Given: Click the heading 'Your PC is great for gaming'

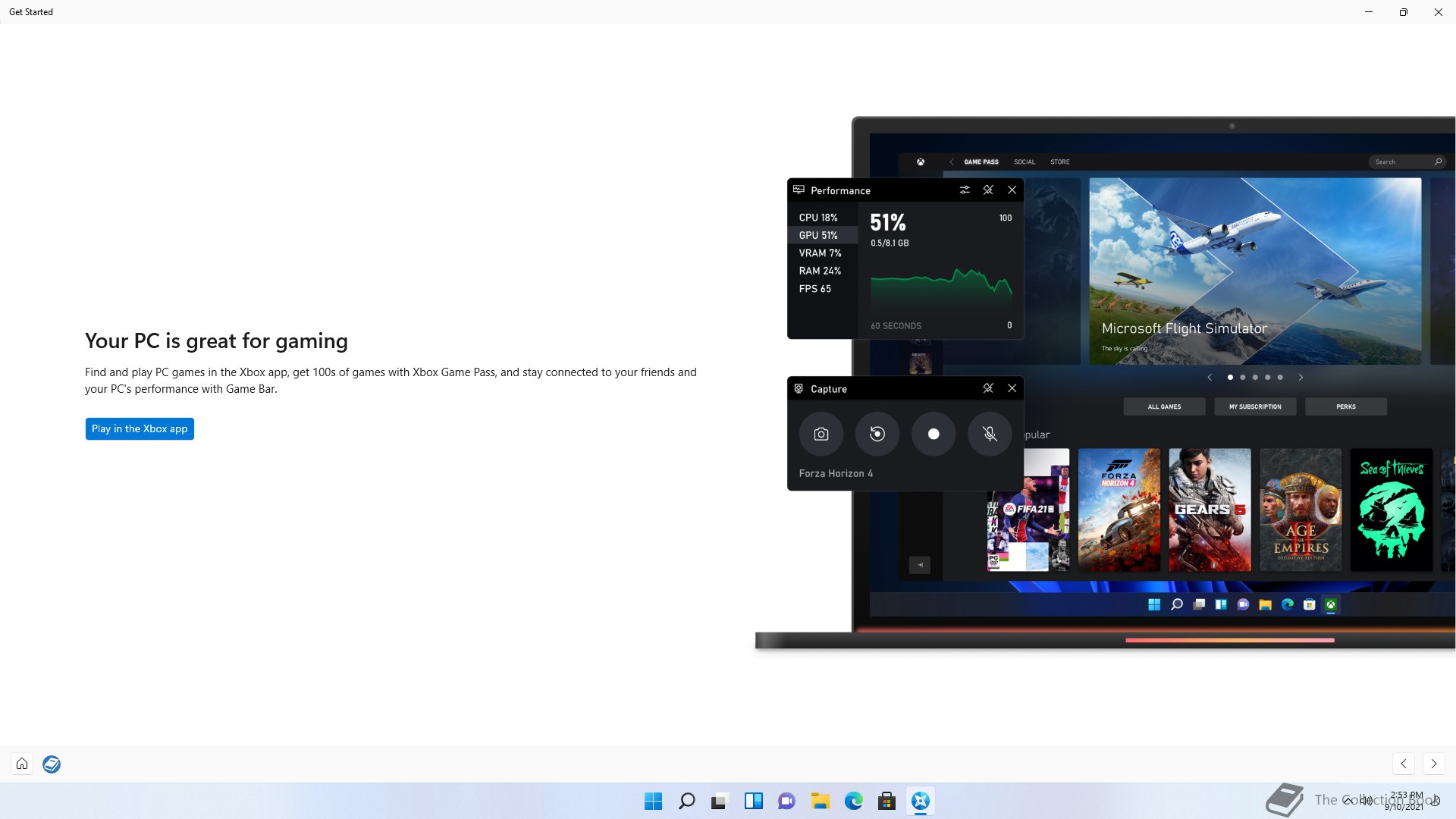Looking at the screenshot, I should point(216,341).
